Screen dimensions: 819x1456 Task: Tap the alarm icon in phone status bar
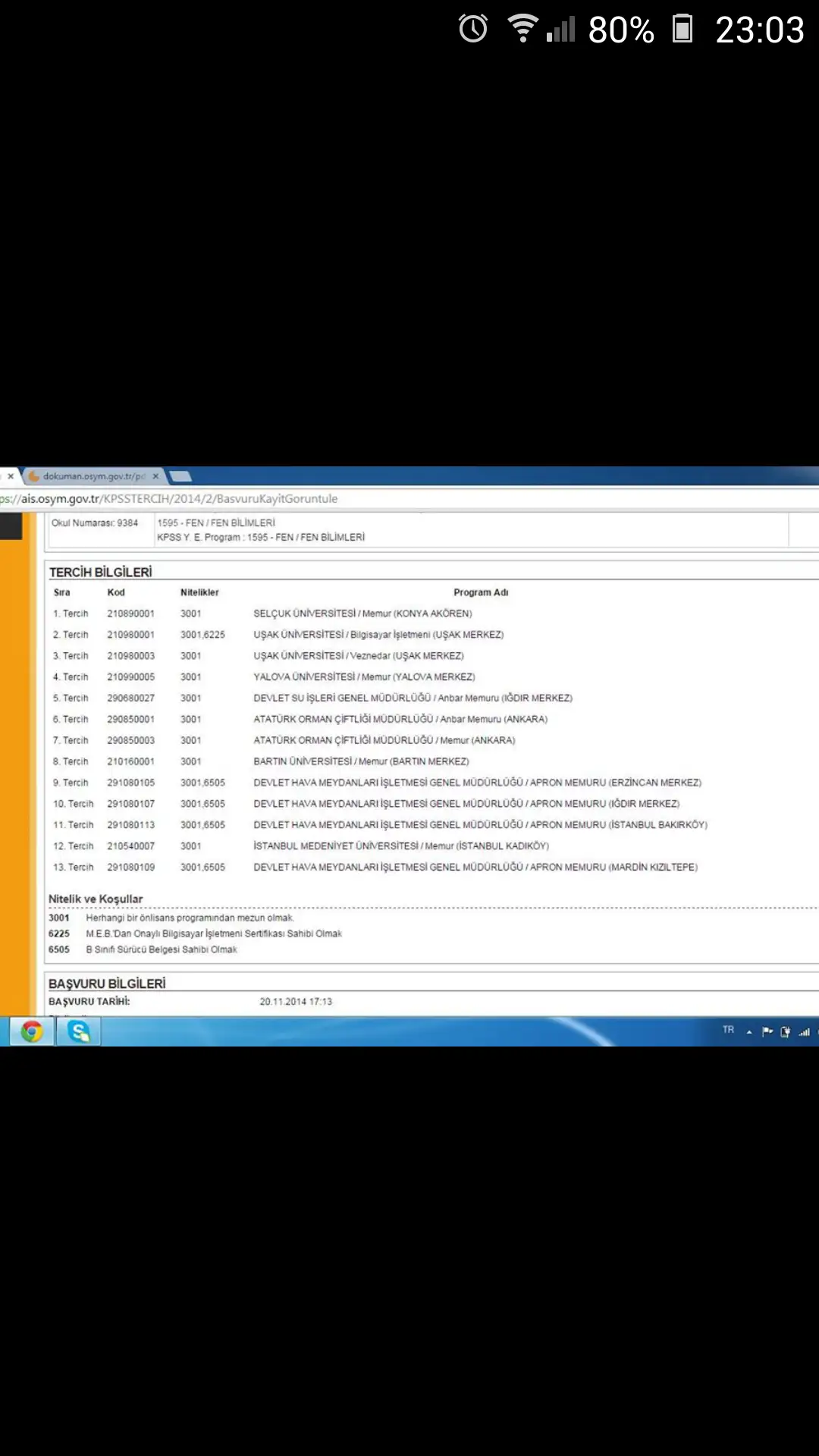point(473,30)
